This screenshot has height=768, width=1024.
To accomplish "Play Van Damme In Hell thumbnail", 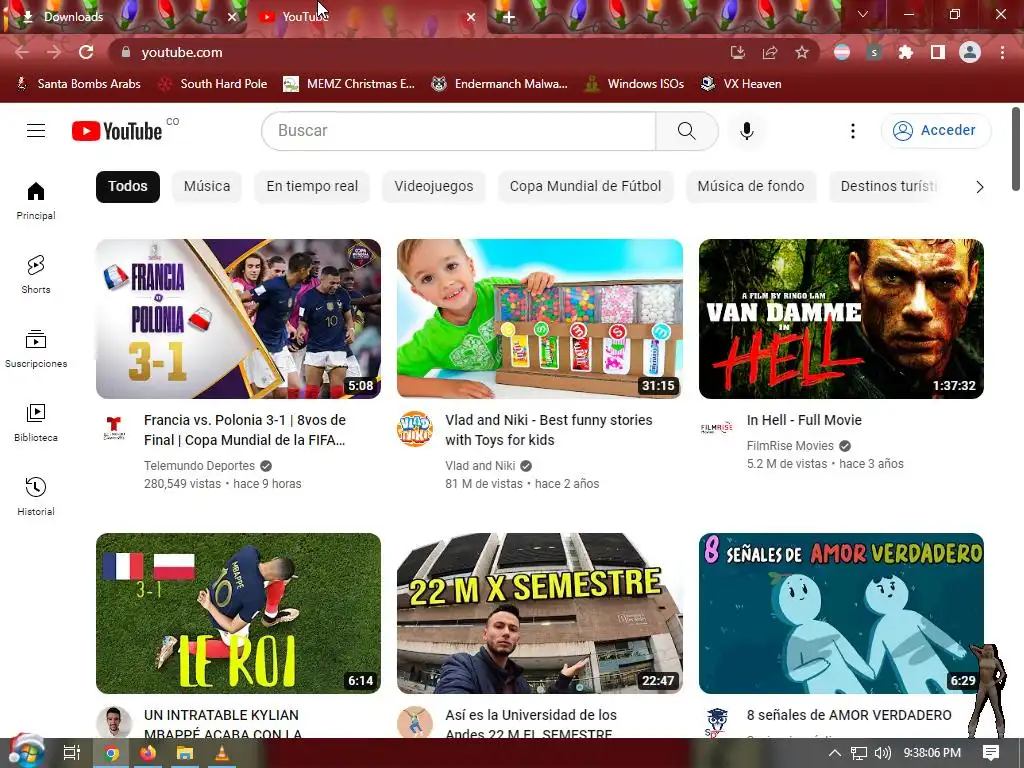I will 841,319.
